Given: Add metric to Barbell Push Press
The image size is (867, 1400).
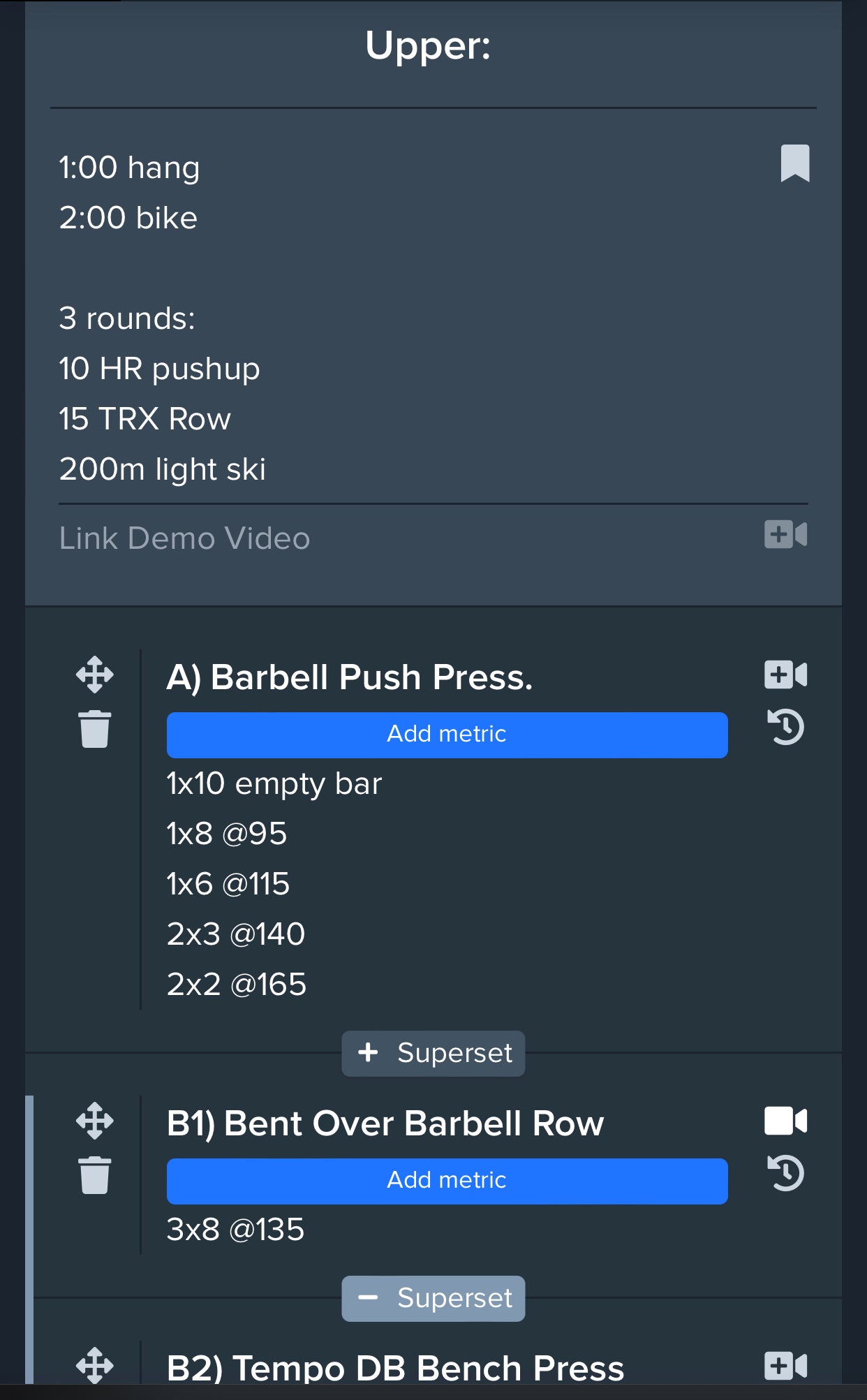Looking at the screenshot, I should (x=447, y=735).
